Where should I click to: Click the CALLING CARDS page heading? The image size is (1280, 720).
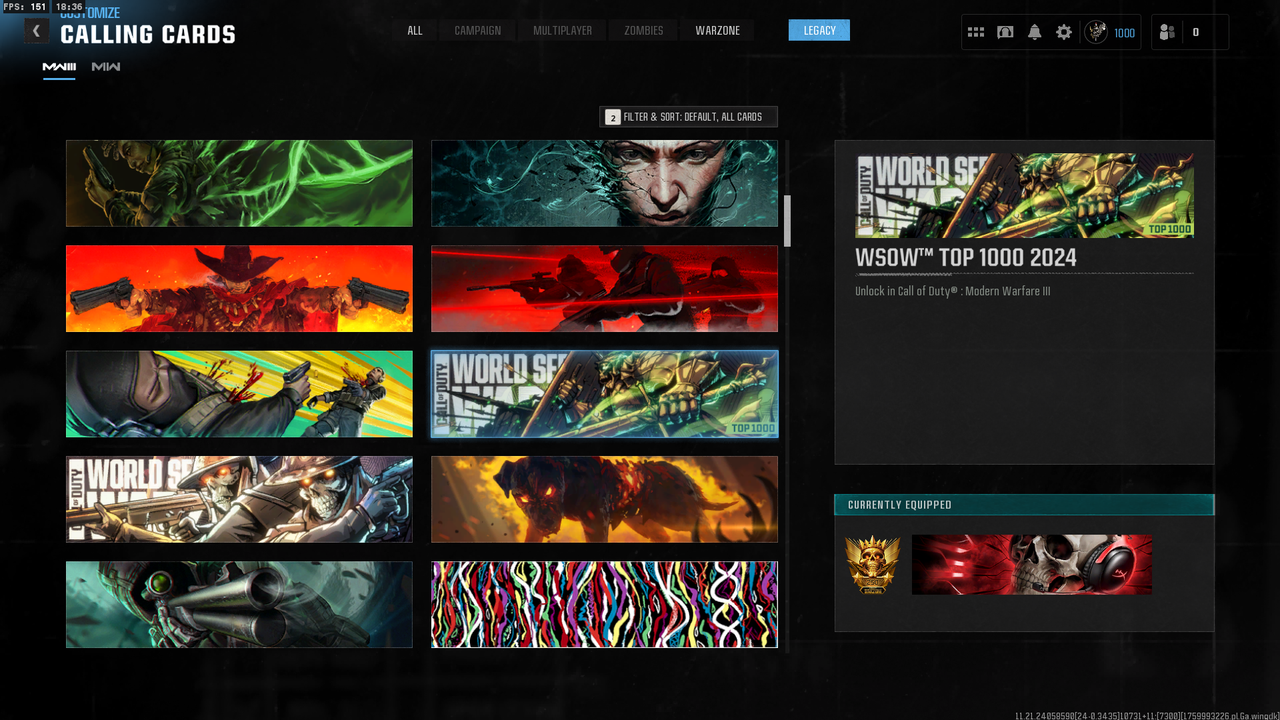[x=148, y=35]
